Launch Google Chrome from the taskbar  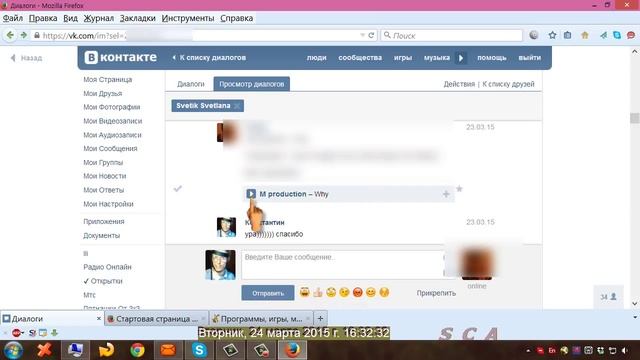(x=137, y=350)
